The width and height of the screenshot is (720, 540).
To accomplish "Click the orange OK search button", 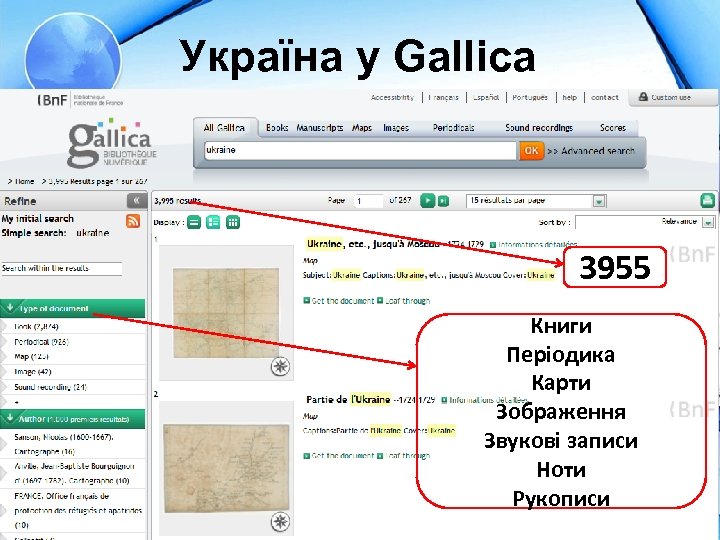I will pos(531,151).
